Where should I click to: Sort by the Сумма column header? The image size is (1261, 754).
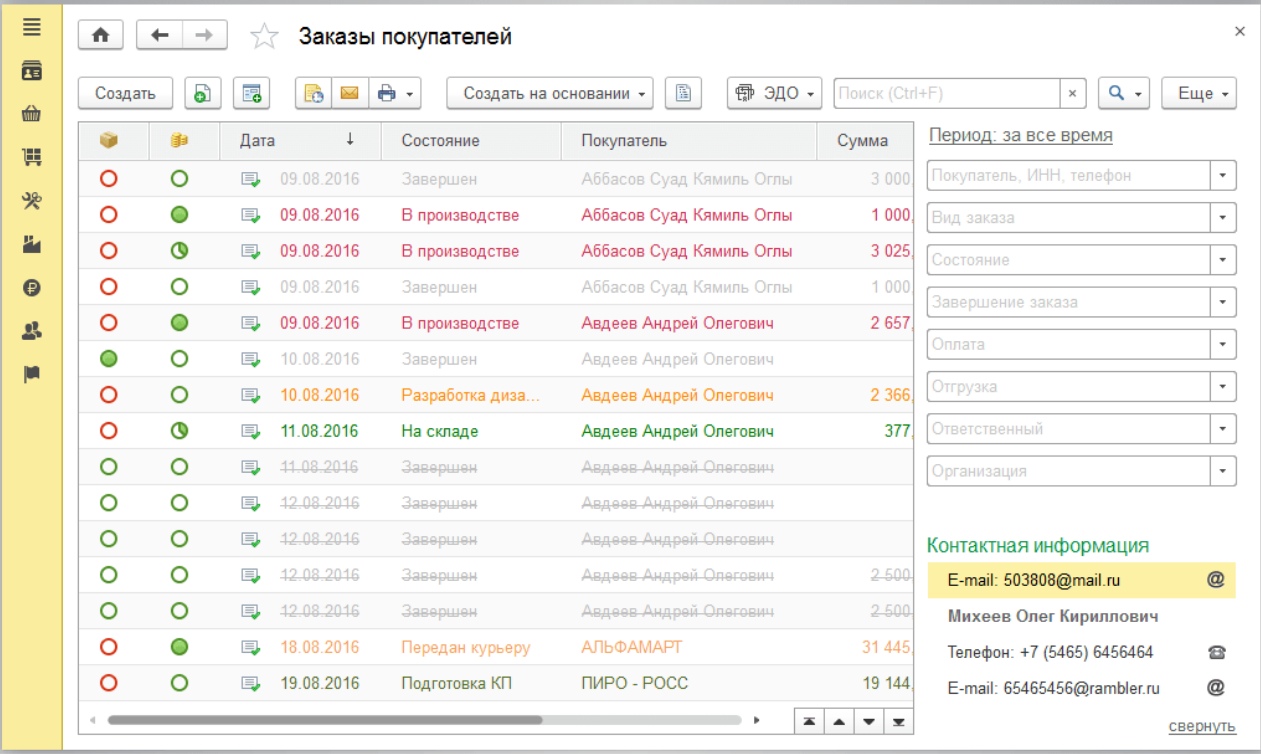tap(865, 141)
